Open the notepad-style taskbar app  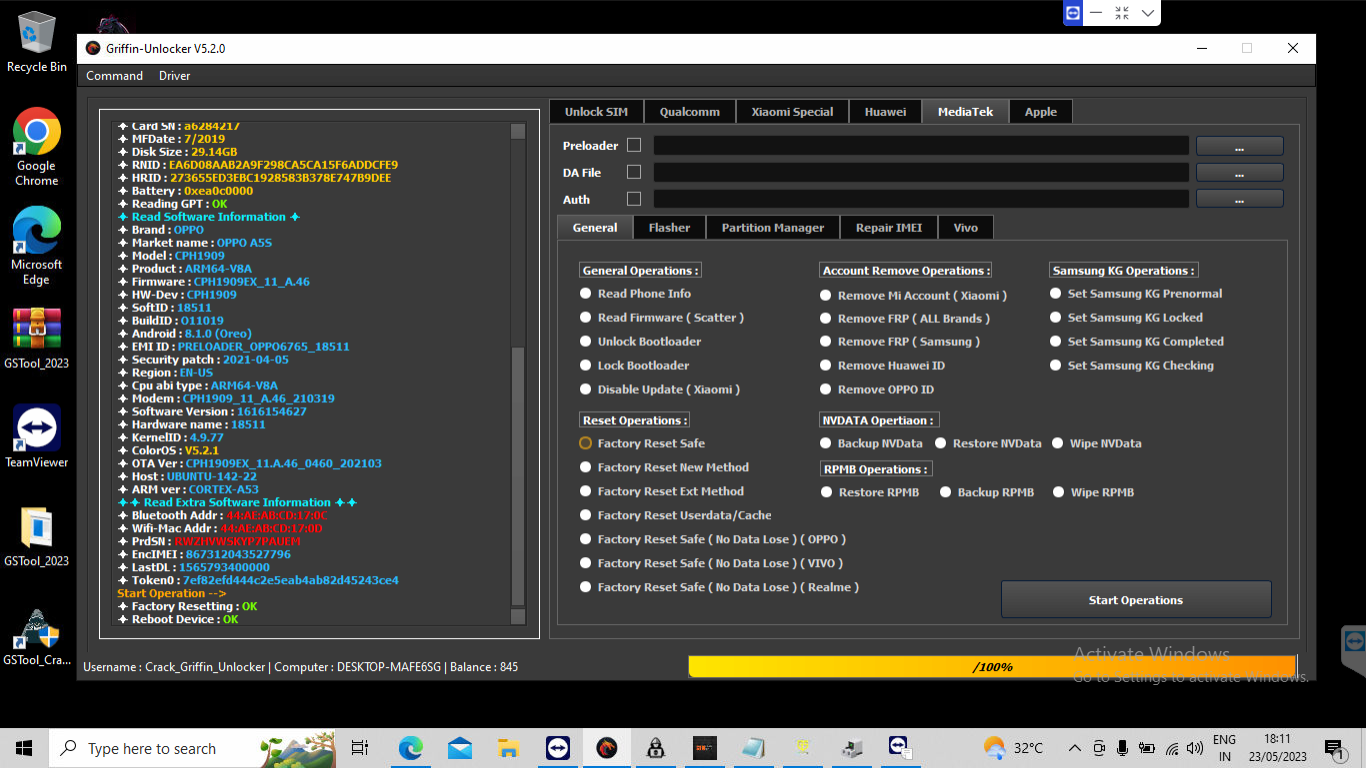point(753,748)
